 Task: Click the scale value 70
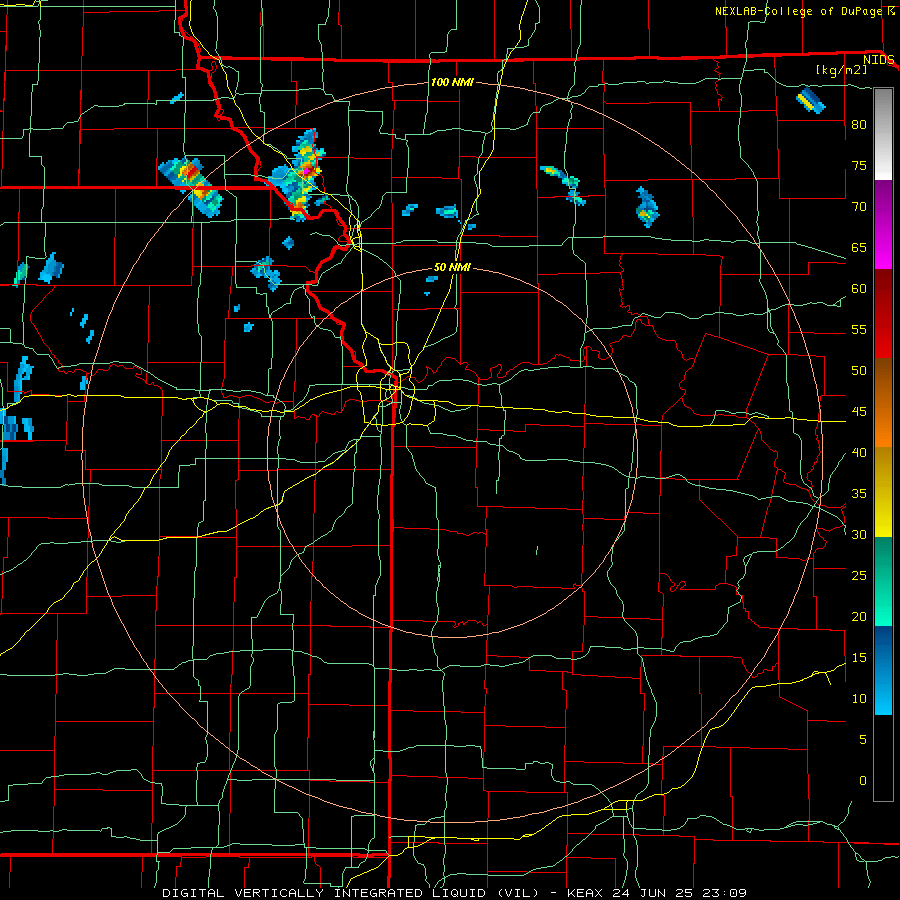[x=859, y=207]
